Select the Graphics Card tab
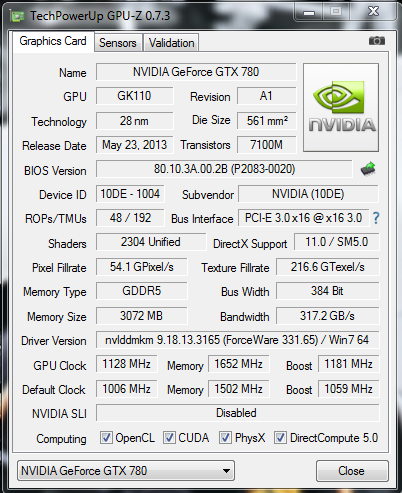This screenshot has width=402, height=493. pyautogui.click(x=53, y=41)
